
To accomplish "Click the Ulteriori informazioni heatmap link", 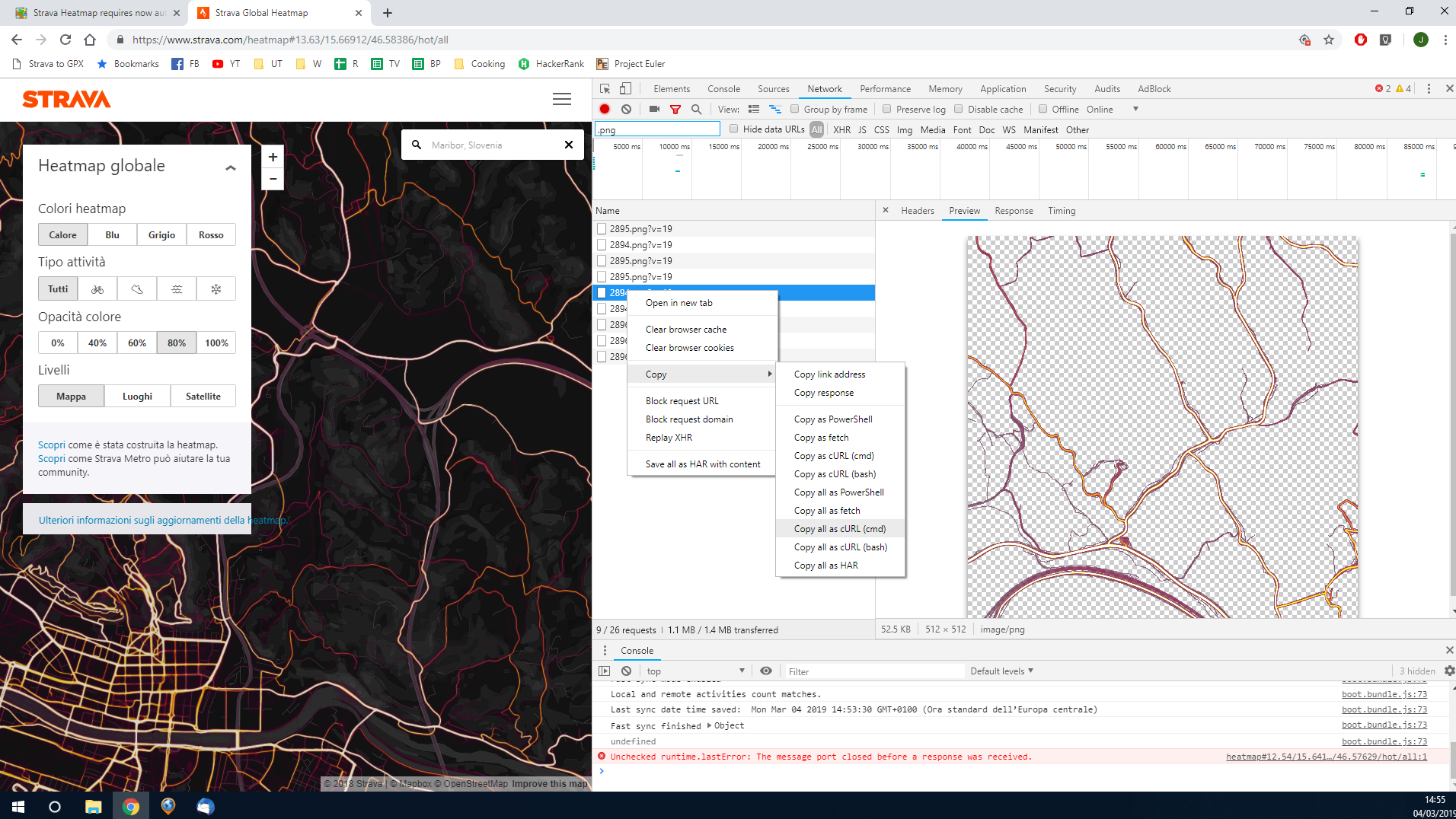I will [x=164, y=521].
